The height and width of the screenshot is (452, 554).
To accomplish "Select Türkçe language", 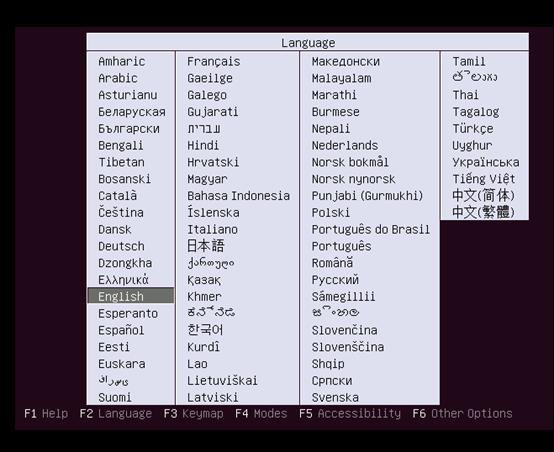I will (x=473, y=129).
